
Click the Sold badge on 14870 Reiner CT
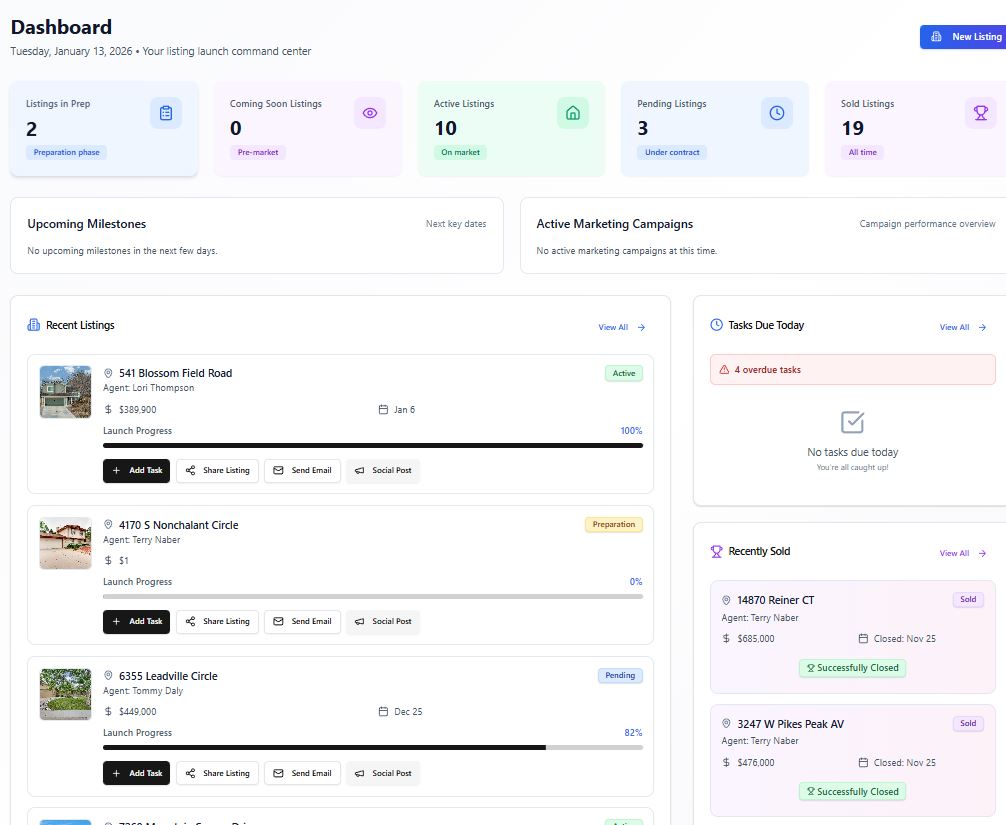coord(968,600)
